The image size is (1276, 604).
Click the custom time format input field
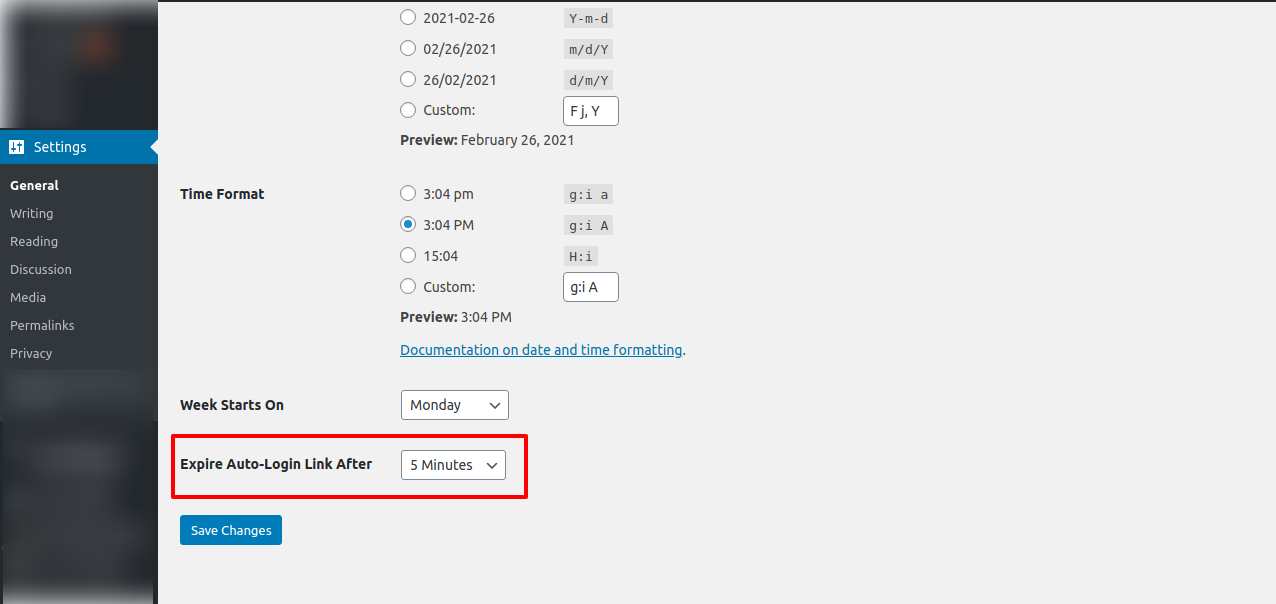590,287
